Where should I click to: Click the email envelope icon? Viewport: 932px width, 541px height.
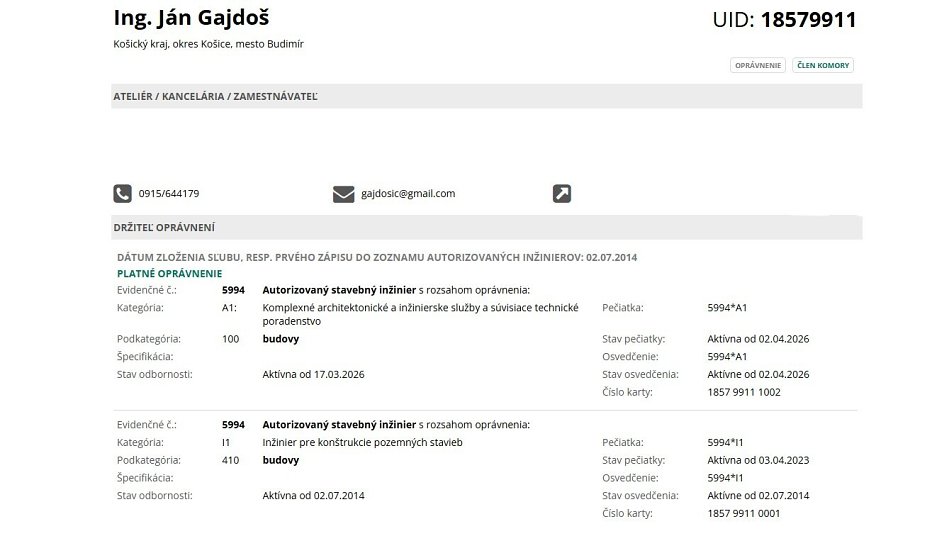click(x=344, y=194)
